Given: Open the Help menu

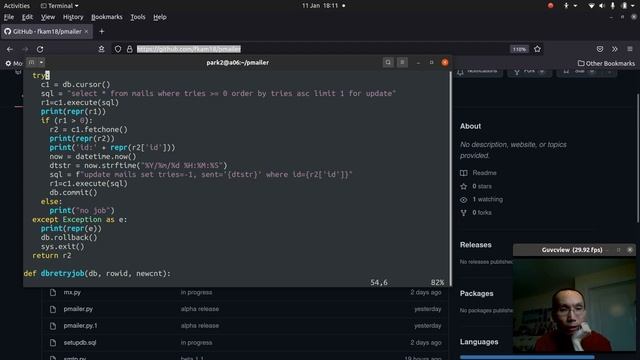Looking at the screenshot, I should point(160,17).
